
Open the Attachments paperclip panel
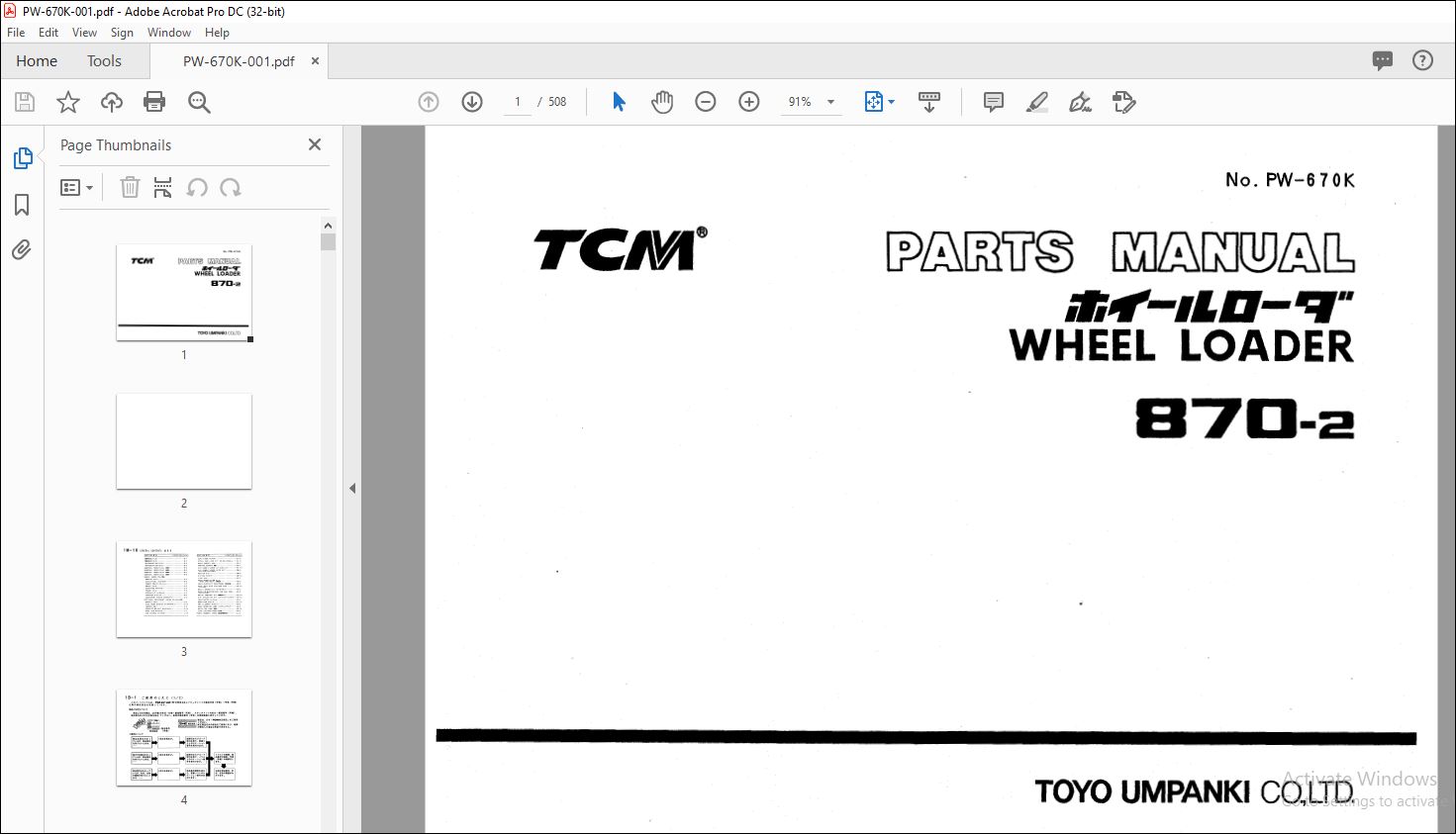click(x=22, y=249)
